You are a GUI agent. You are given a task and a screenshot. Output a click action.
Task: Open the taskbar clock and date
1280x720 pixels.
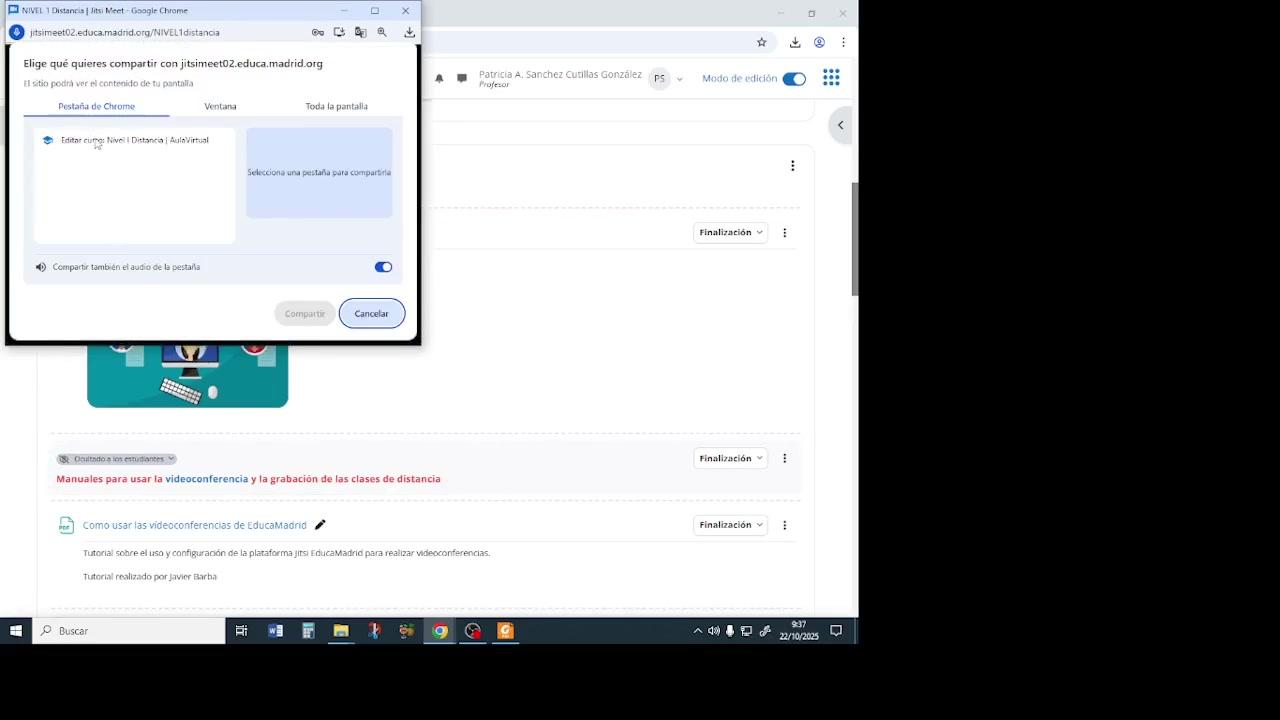click(799, 631)
